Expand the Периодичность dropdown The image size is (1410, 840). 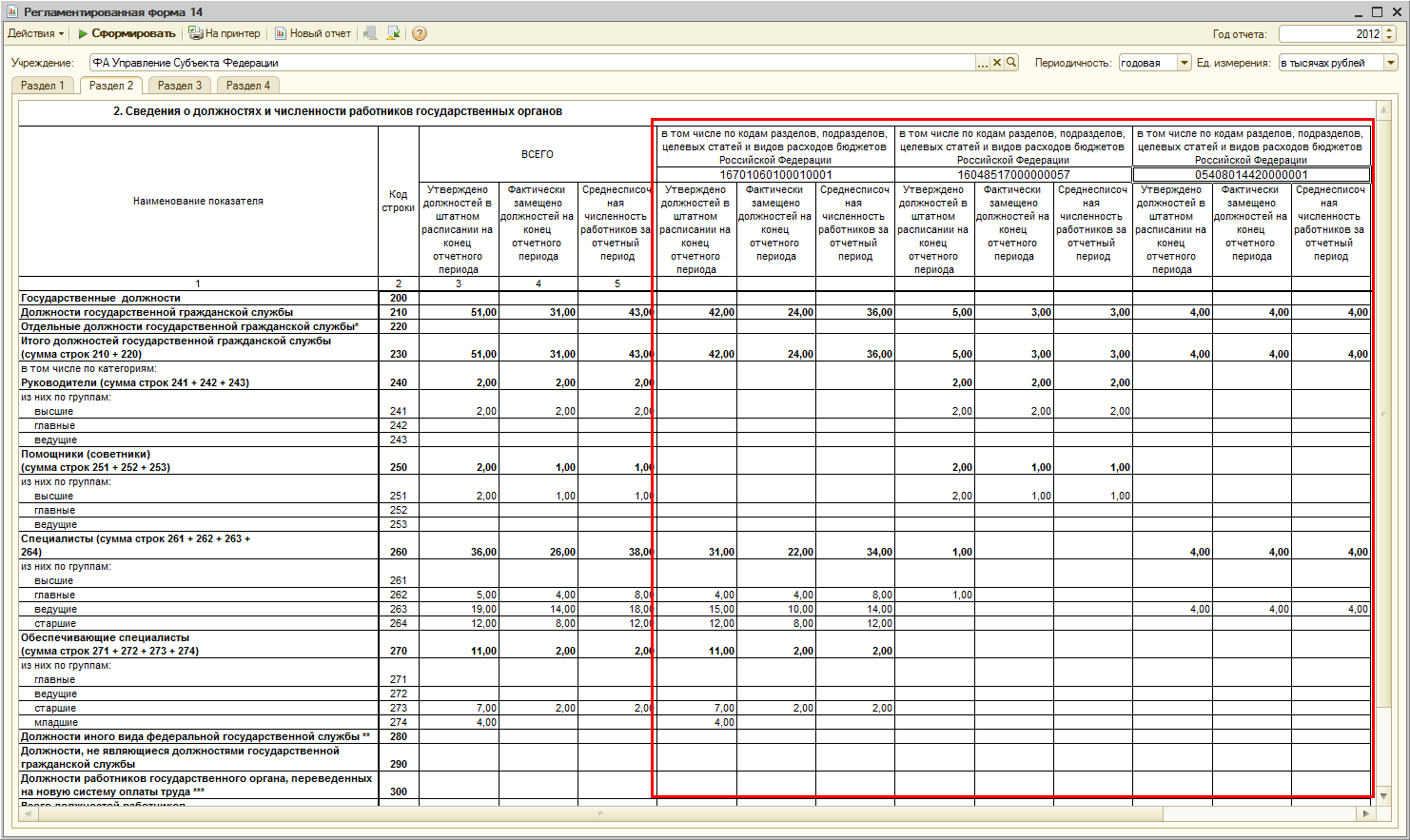pos(1185,63)
